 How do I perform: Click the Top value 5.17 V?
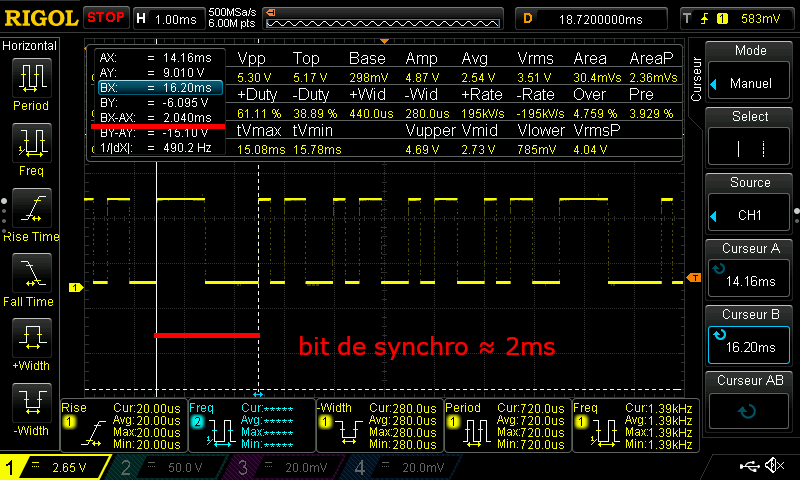310,78
